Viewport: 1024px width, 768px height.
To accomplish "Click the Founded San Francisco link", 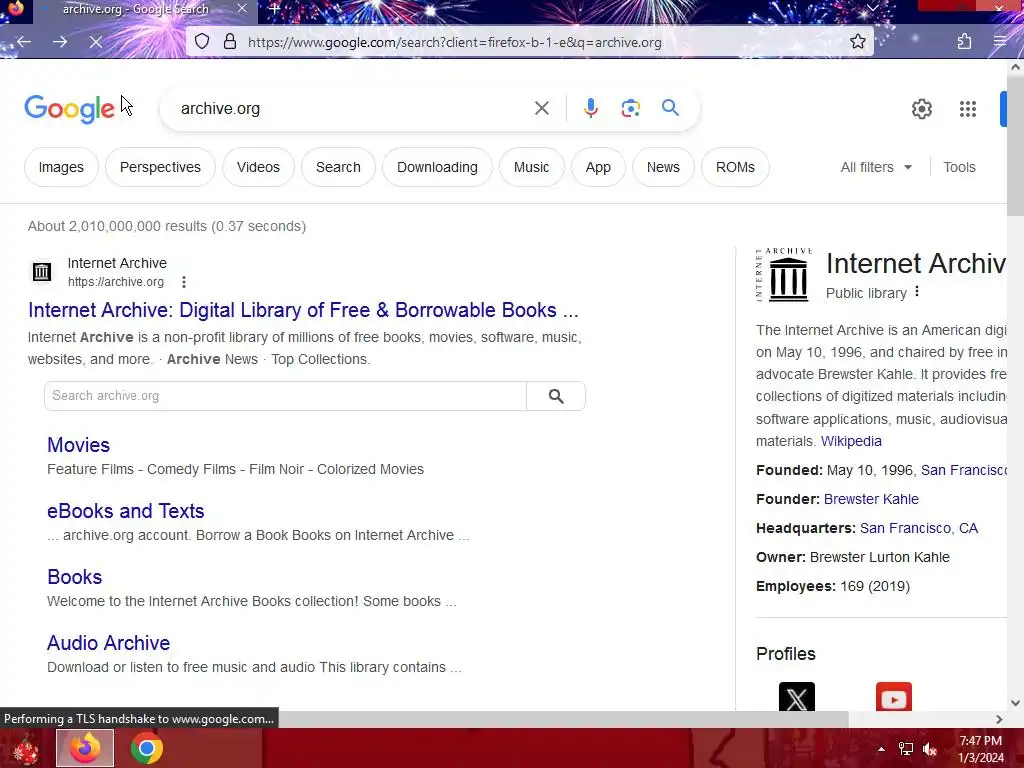I will click(964, 470).
